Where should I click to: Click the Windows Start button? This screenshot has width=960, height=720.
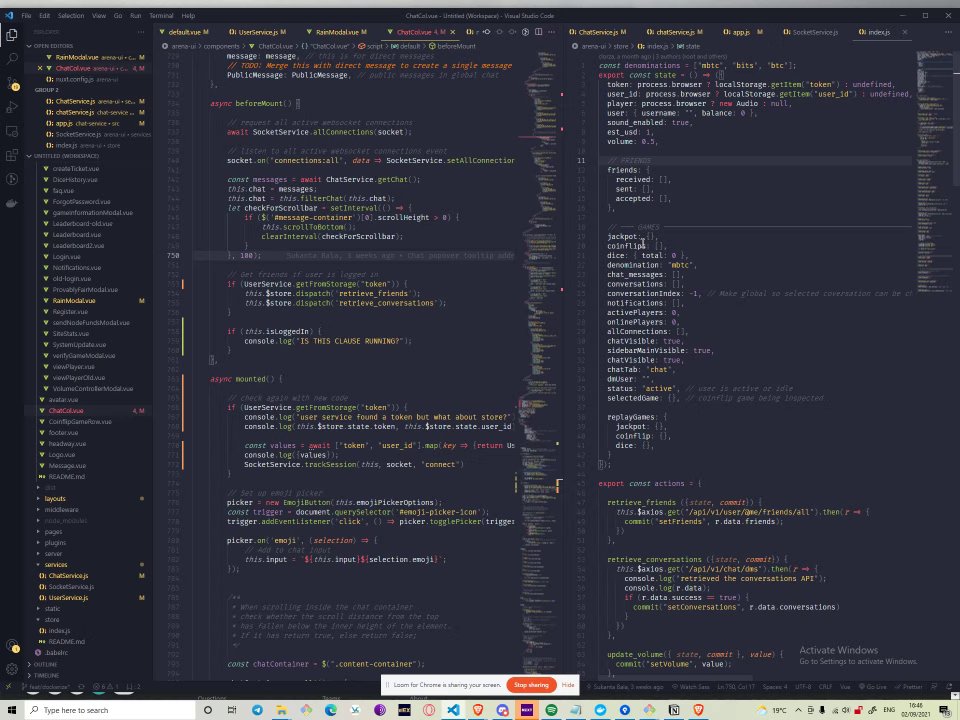[x=12, y=710]
